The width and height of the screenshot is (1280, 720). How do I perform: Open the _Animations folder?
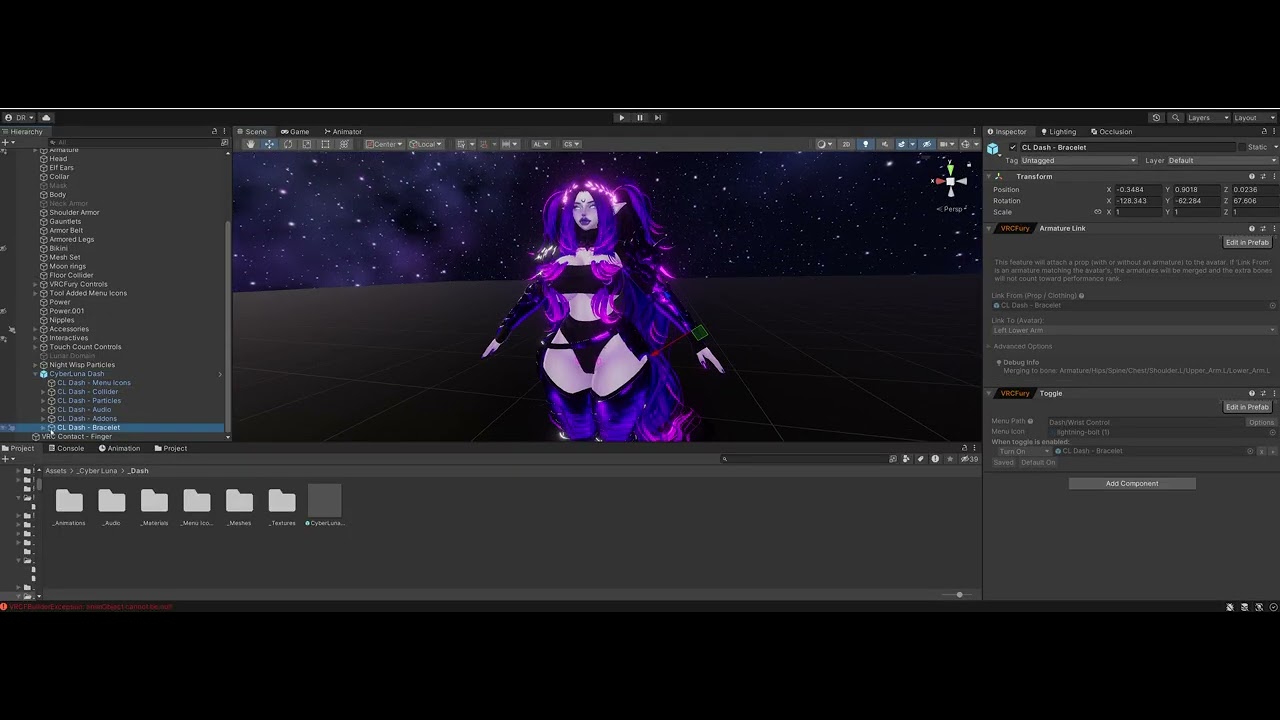coord(69,506)
